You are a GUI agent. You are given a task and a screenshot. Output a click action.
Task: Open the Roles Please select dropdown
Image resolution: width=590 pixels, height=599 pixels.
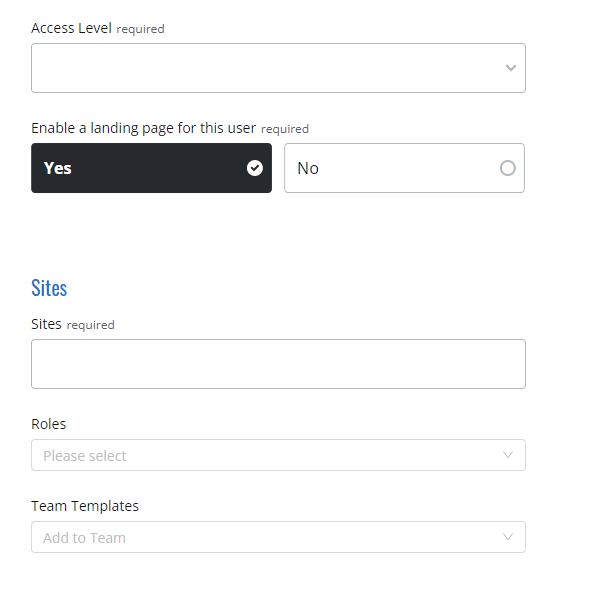tap(278, 455)
